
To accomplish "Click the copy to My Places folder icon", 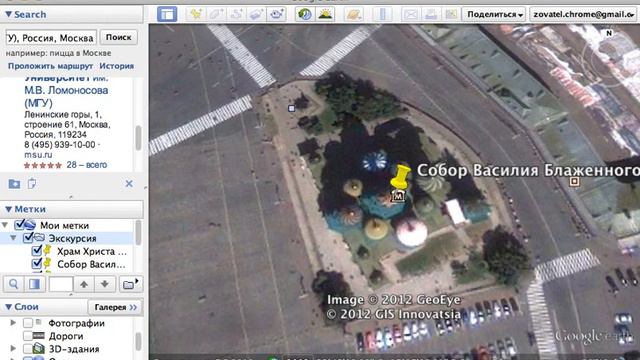I will [14, 184].
